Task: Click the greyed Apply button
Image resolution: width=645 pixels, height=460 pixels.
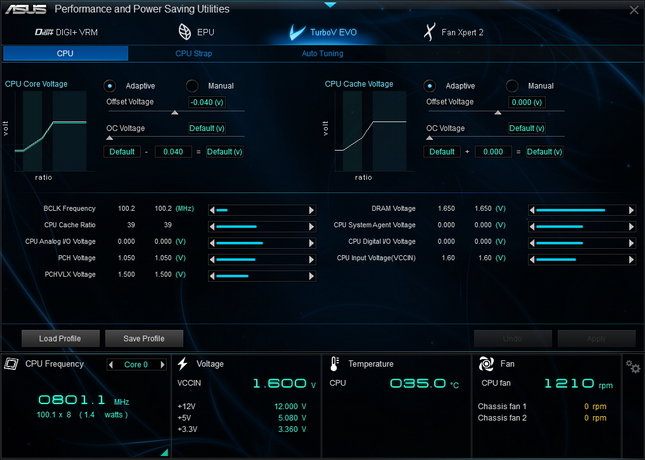Action: (596, 339)
